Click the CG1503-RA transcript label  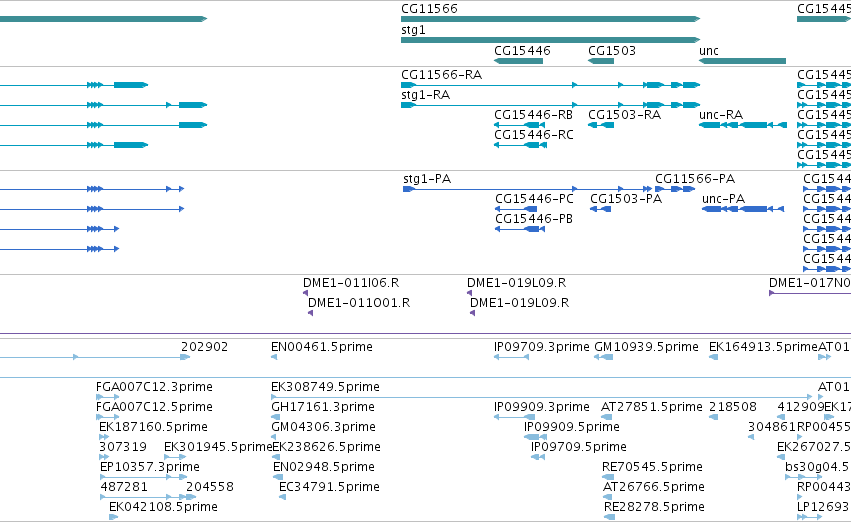coord(625,115)
